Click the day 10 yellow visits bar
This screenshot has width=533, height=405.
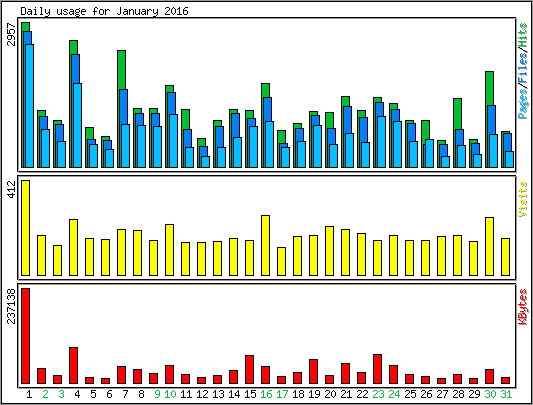pos(169,250)
